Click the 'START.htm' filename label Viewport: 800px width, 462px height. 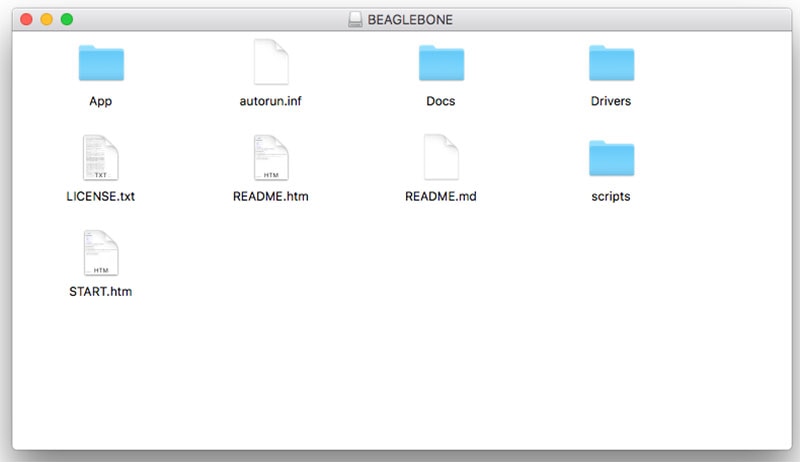[100, 291]
